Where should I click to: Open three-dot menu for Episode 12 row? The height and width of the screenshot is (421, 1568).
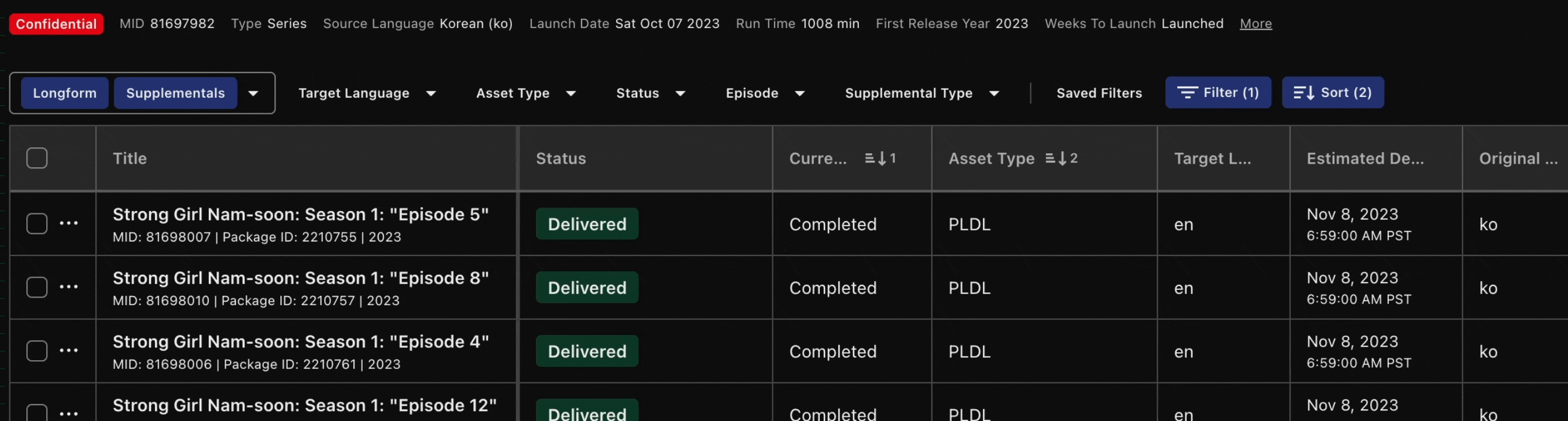[69, 414]
